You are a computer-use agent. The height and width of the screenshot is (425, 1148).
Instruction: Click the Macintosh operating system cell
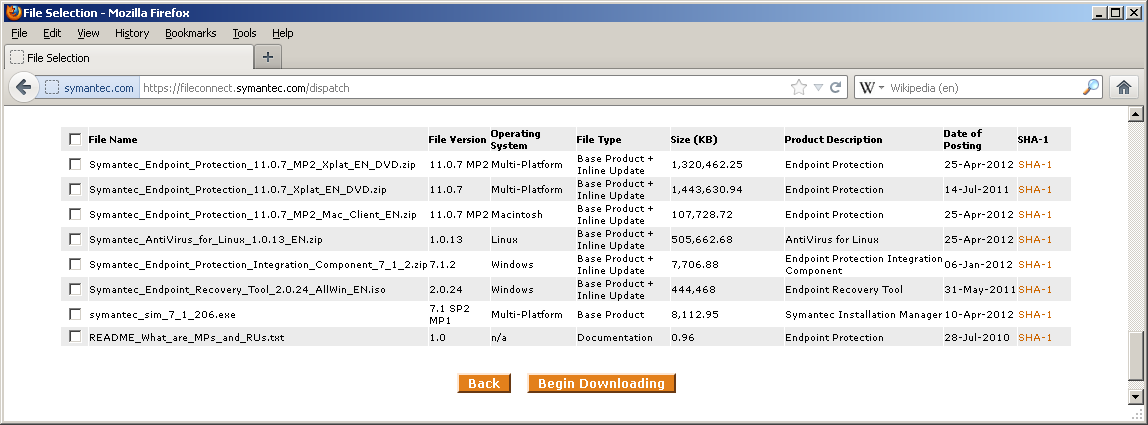pos(517,215)
